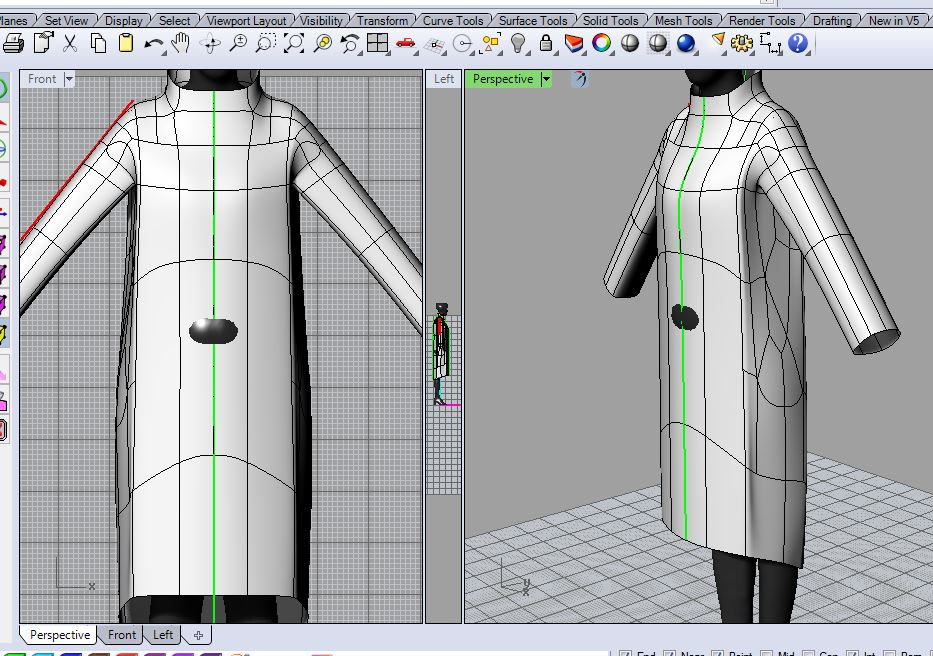Click the Print icon in toolbar

[x=14, y=43]
